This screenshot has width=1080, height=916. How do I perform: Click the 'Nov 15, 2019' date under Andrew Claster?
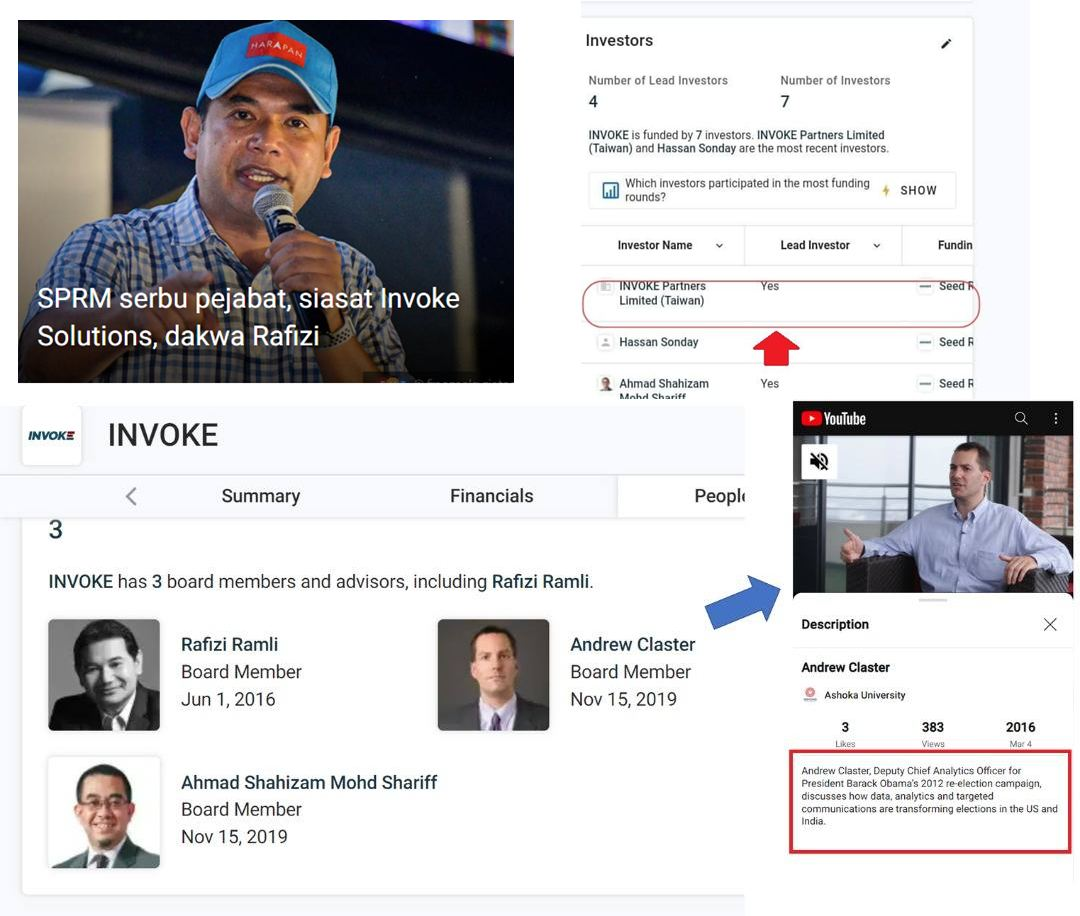coord(623,700)
